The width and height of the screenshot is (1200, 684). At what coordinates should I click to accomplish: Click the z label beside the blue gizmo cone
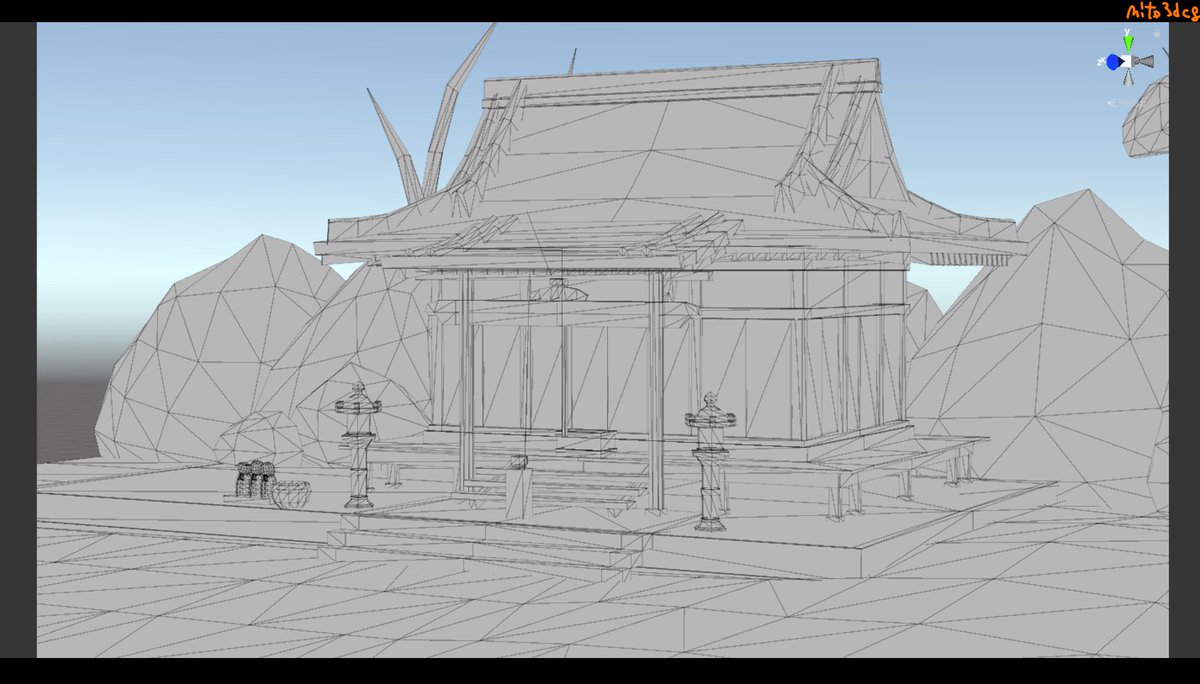[x=1101, y=60]
